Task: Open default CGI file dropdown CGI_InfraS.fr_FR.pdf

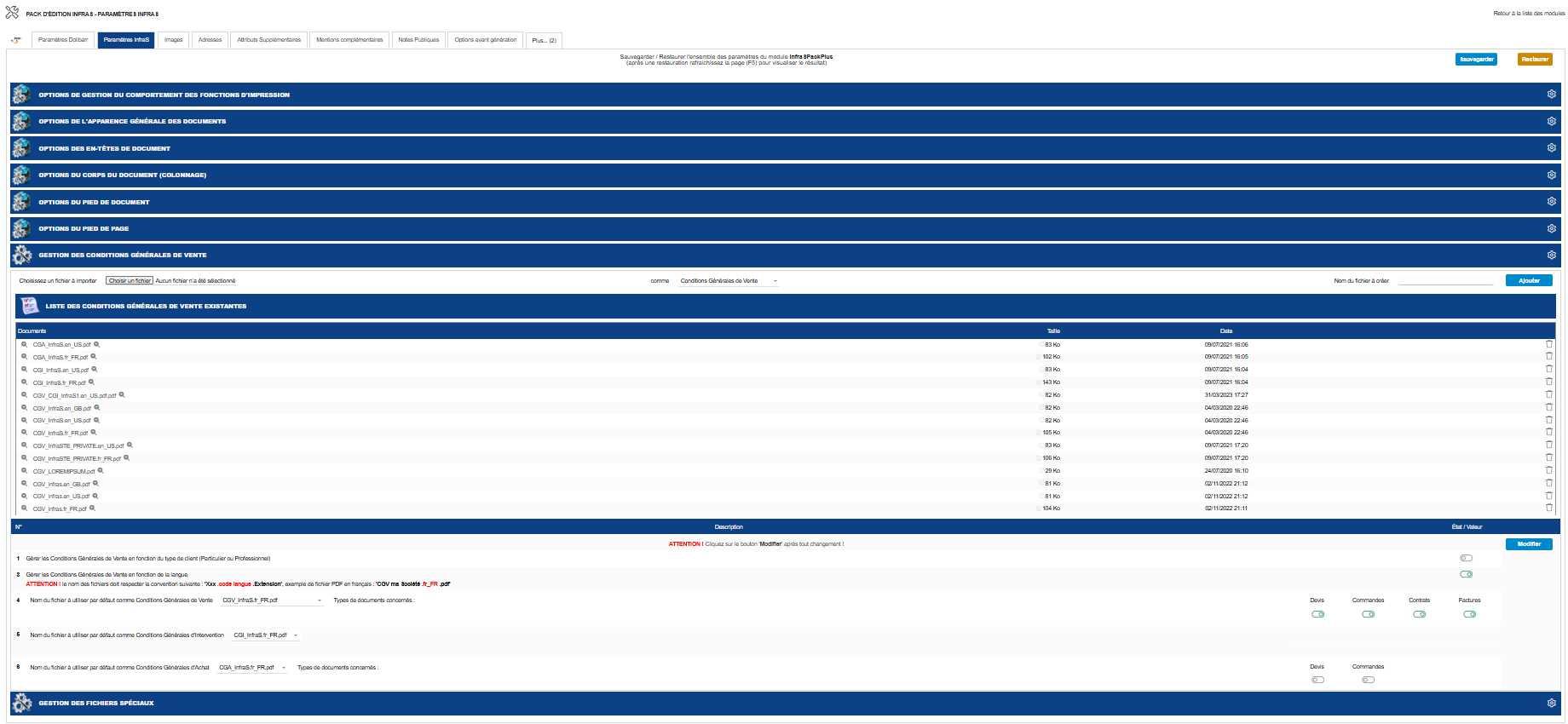Action: 266,635
